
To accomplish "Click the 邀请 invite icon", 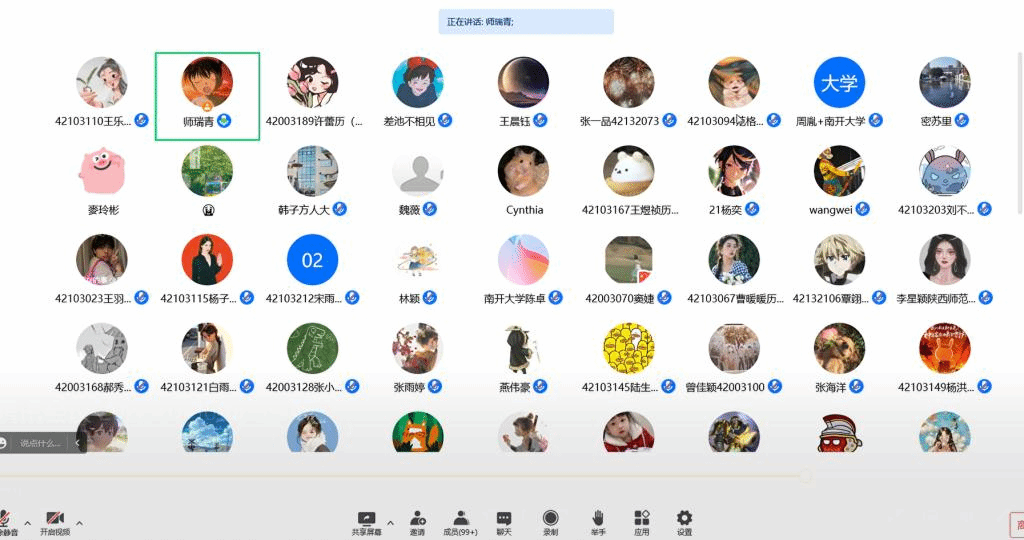I will [417, 519].
